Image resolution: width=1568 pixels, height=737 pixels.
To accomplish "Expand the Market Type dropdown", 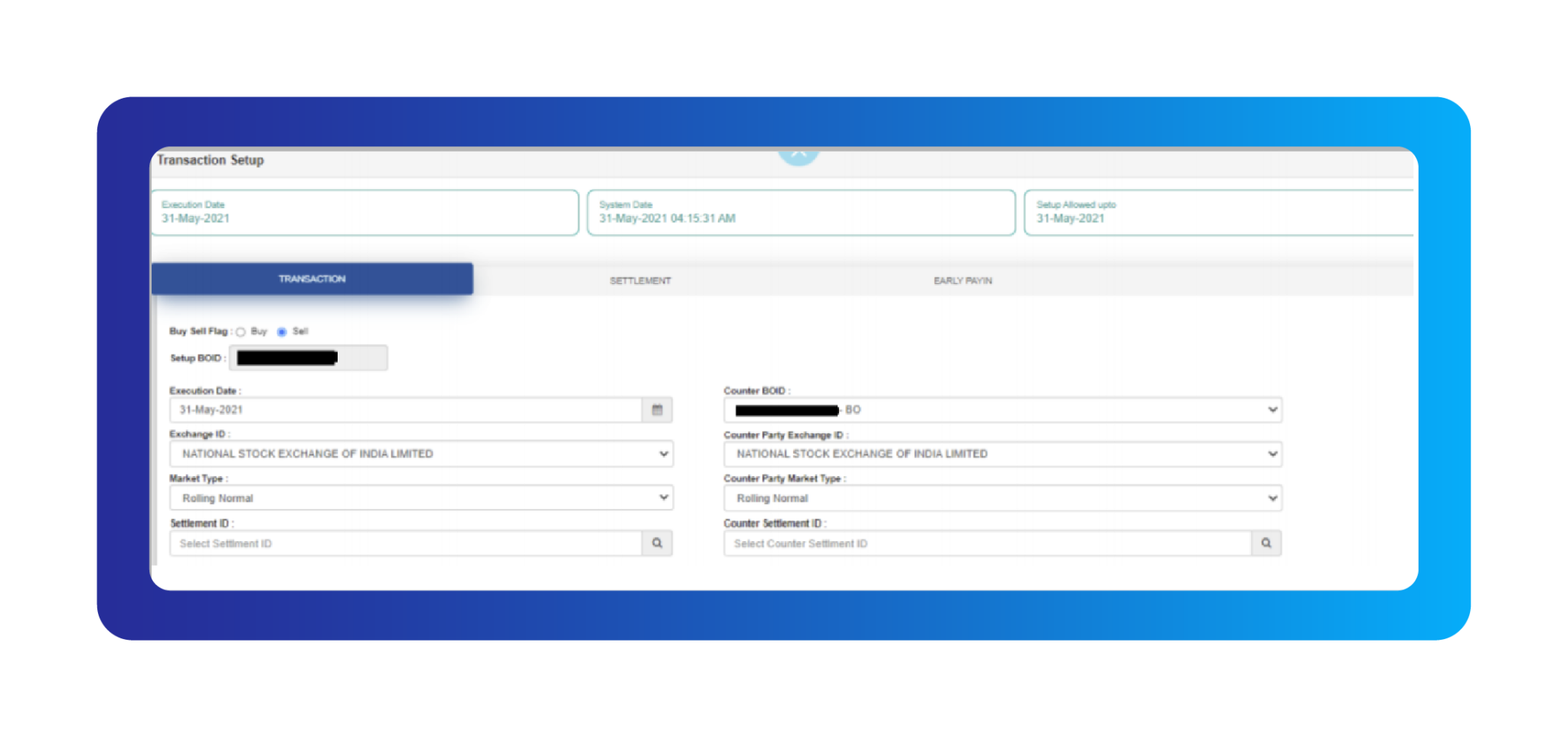I will tap(421, 498).
